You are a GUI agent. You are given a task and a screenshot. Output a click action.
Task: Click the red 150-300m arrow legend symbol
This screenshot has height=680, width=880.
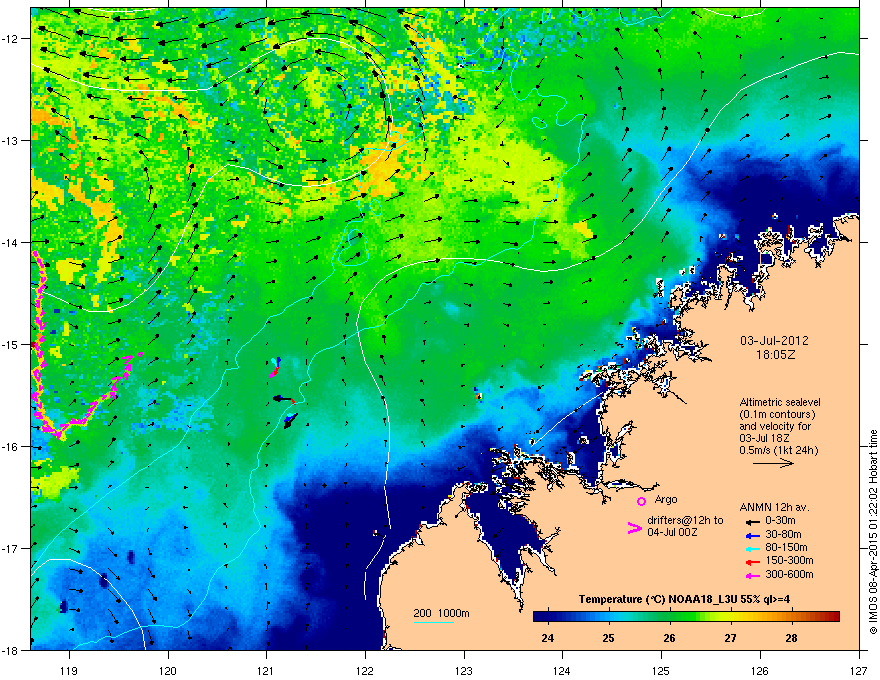tap(752, 561)
